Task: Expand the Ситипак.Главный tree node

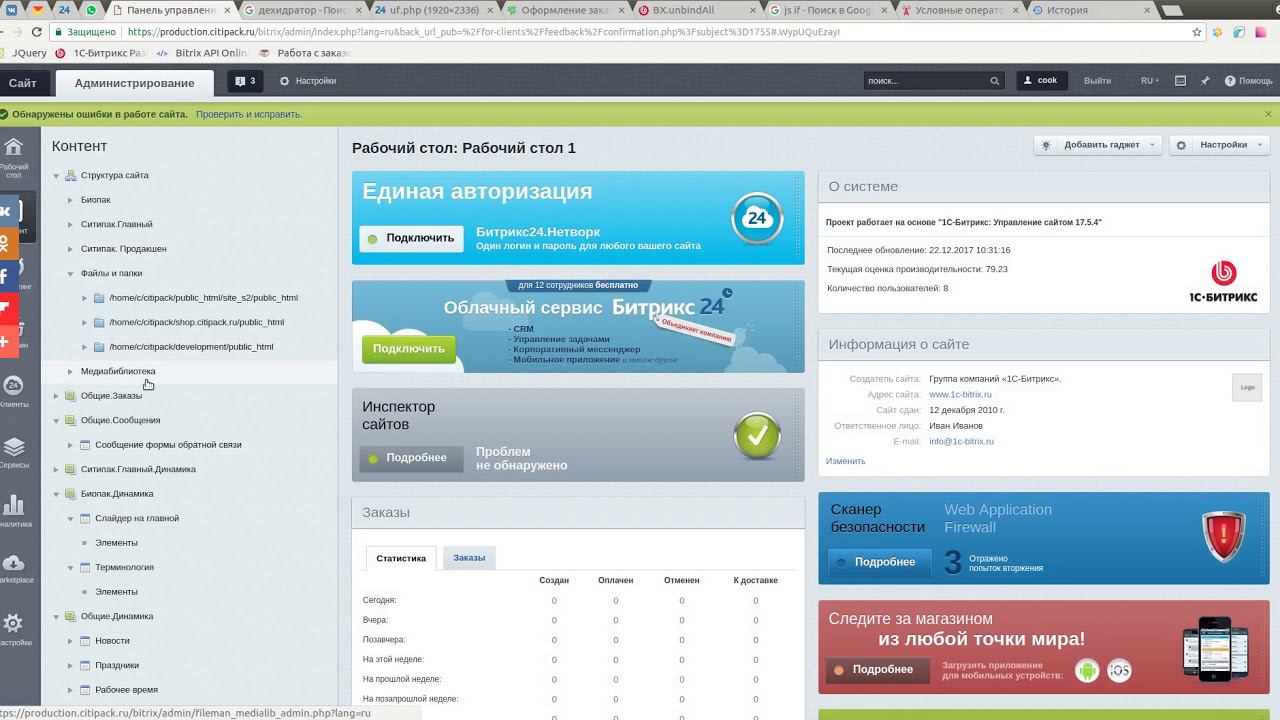Action: 71,225
